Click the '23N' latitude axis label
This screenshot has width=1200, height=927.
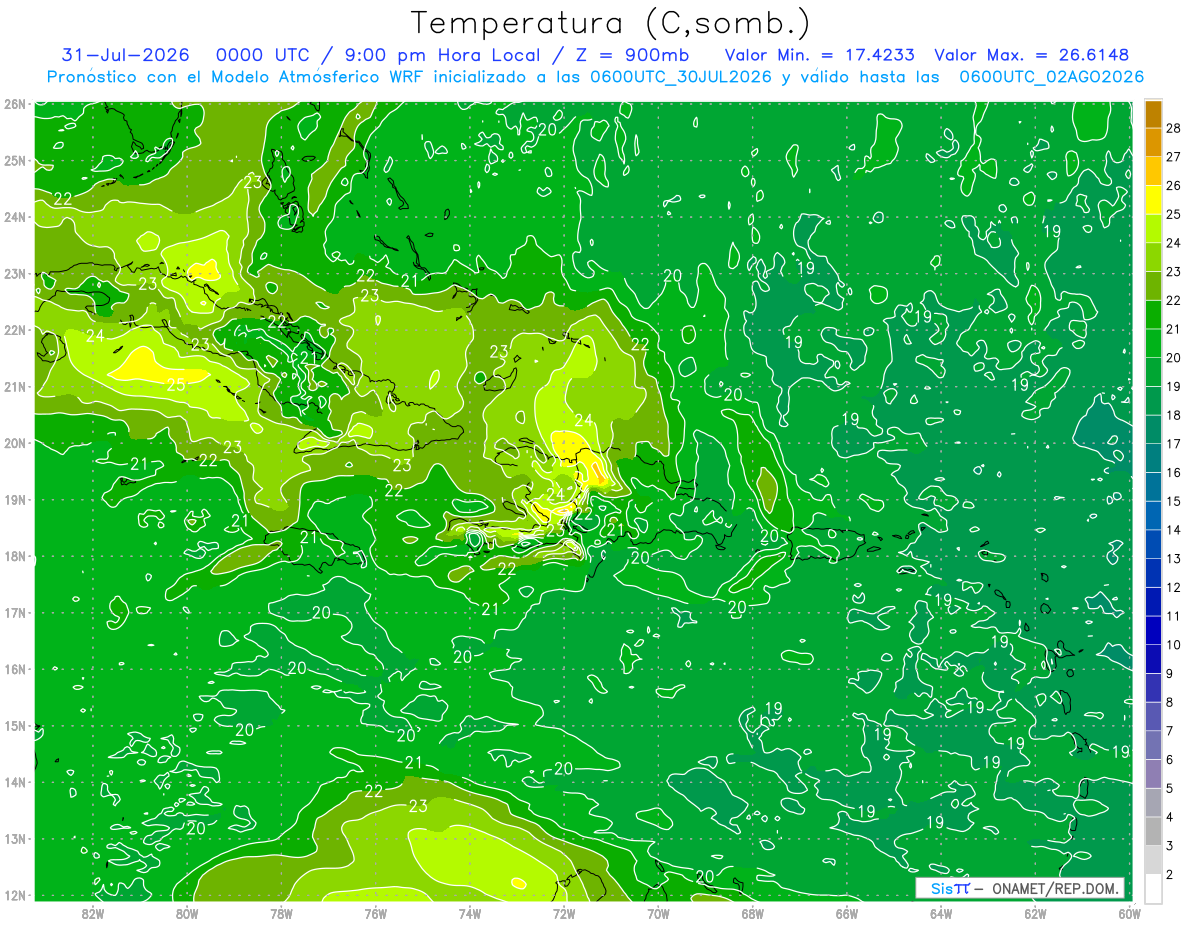click(15, 273)
